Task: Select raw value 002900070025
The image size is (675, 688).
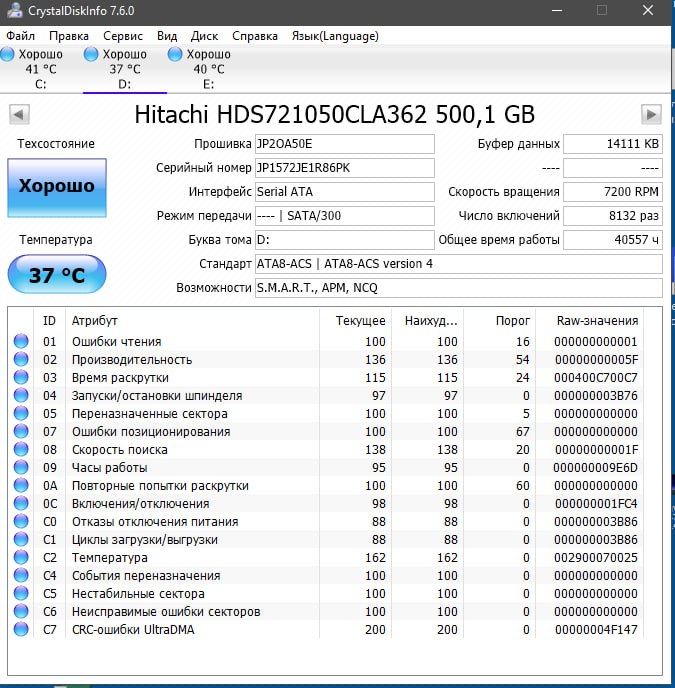Action: click(596, 557)
